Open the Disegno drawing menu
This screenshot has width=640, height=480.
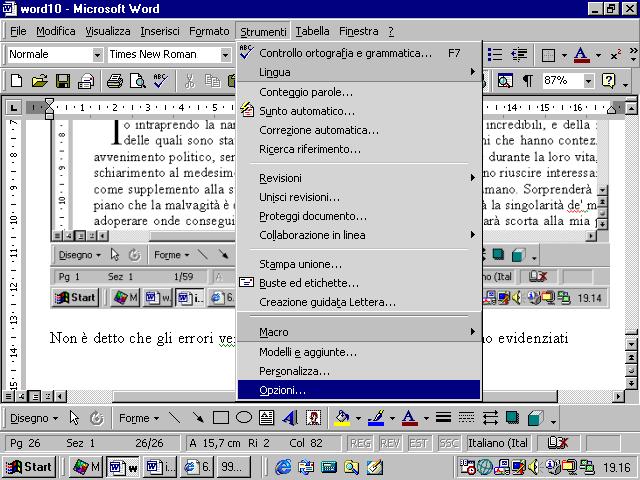tap(34, 418)
